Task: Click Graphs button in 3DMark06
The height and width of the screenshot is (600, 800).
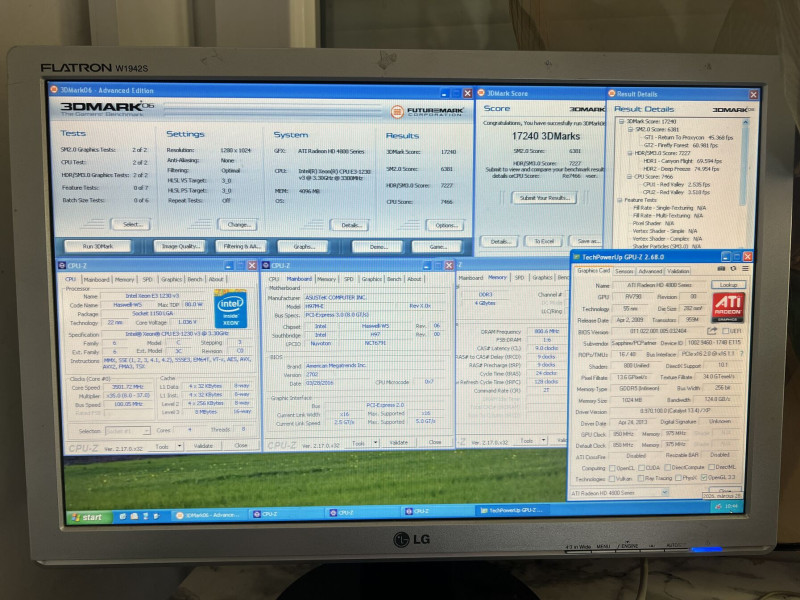Action: (304, 247)
